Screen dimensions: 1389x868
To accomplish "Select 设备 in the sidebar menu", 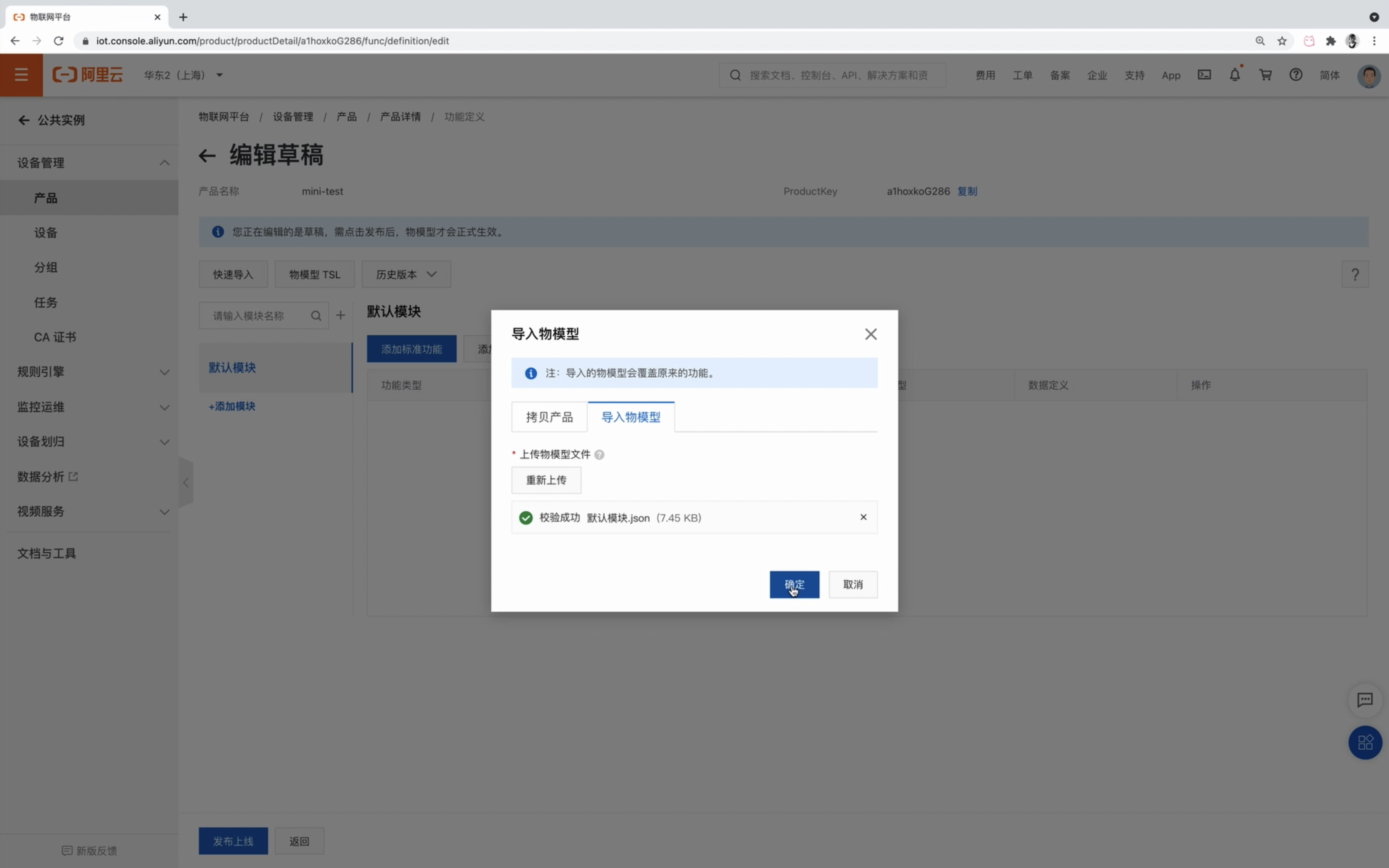I will tap(46, 233).
